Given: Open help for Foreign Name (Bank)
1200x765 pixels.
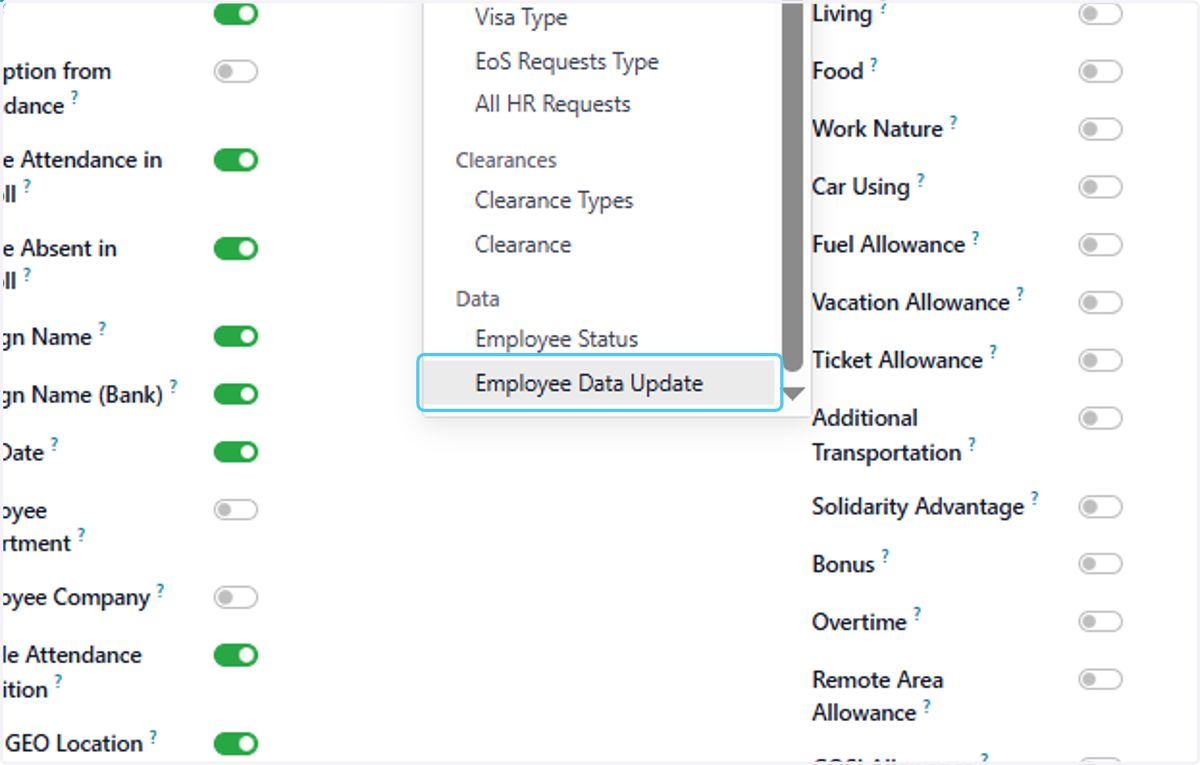Looking at the screenshot, I should (173, 387).
